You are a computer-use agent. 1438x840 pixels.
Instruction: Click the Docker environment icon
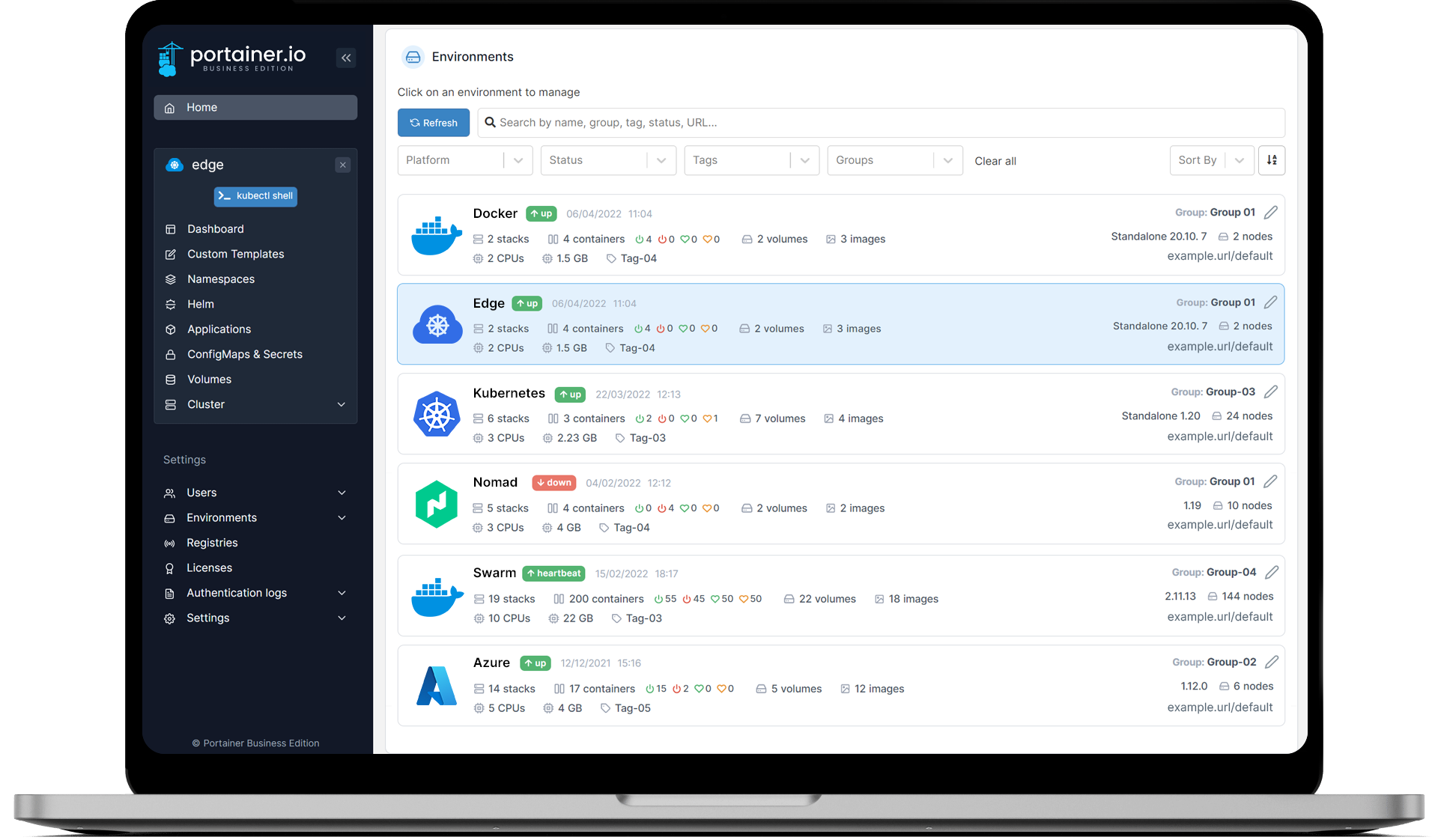(x=435, y=234)
